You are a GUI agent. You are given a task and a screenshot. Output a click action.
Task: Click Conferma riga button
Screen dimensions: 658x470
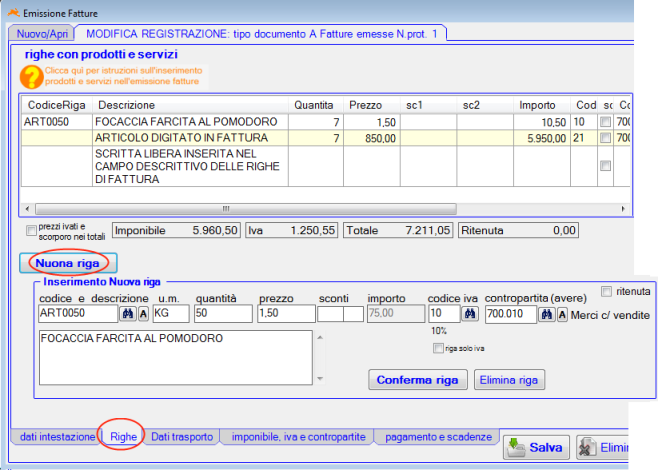click(x=418, y=380)
